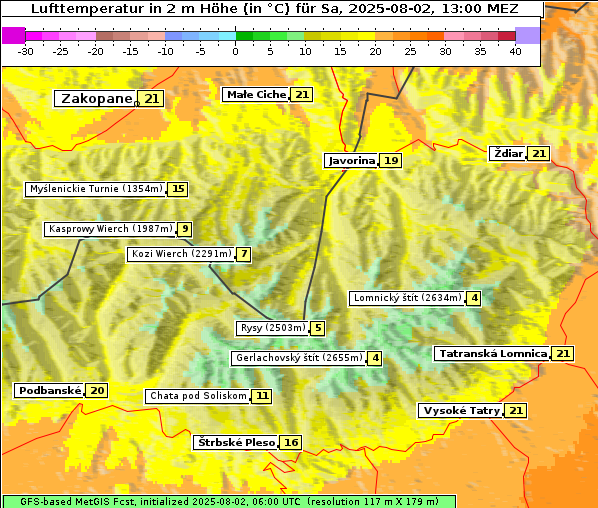Click Vysoké Tatry temperature value 21
598x508 pixels.
[x=516, y=411]
